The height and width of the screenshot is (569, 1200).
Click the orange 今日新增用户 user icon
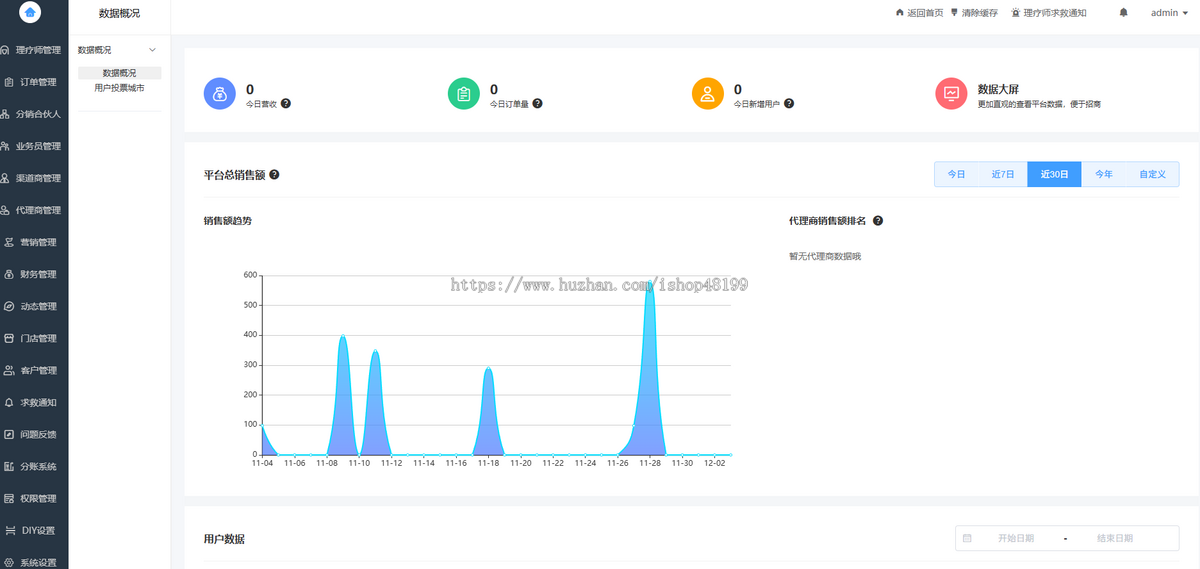tap(707, 94)
